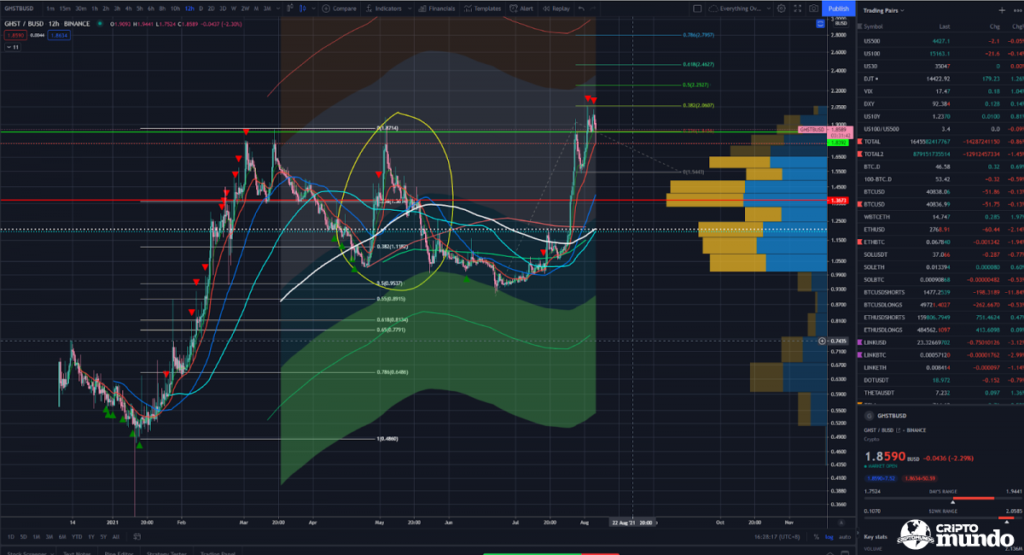
Task: Click the blue Publish button
Action: pos(838,8)
